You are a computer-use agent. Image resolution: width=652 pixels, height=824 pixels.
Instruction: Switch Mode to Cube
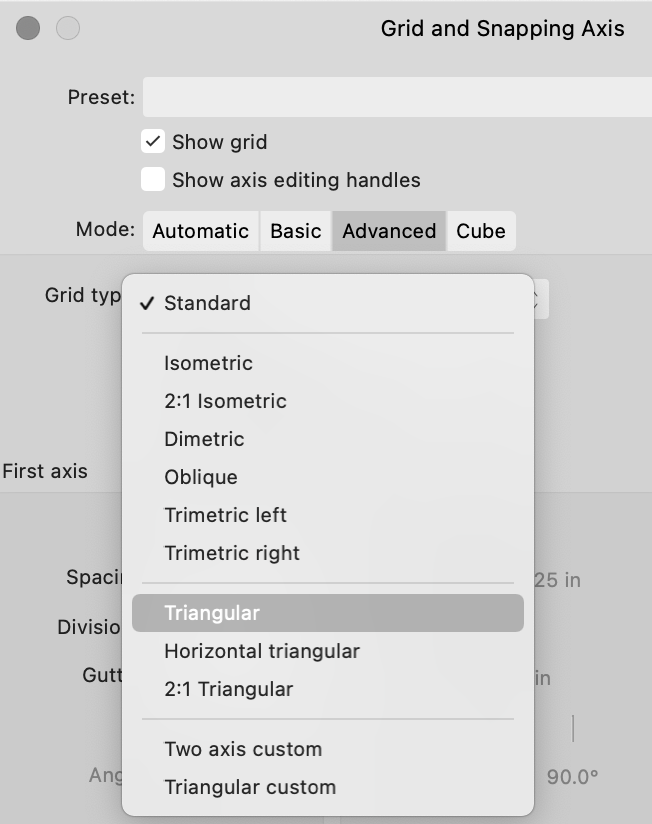tap(481, 231)
